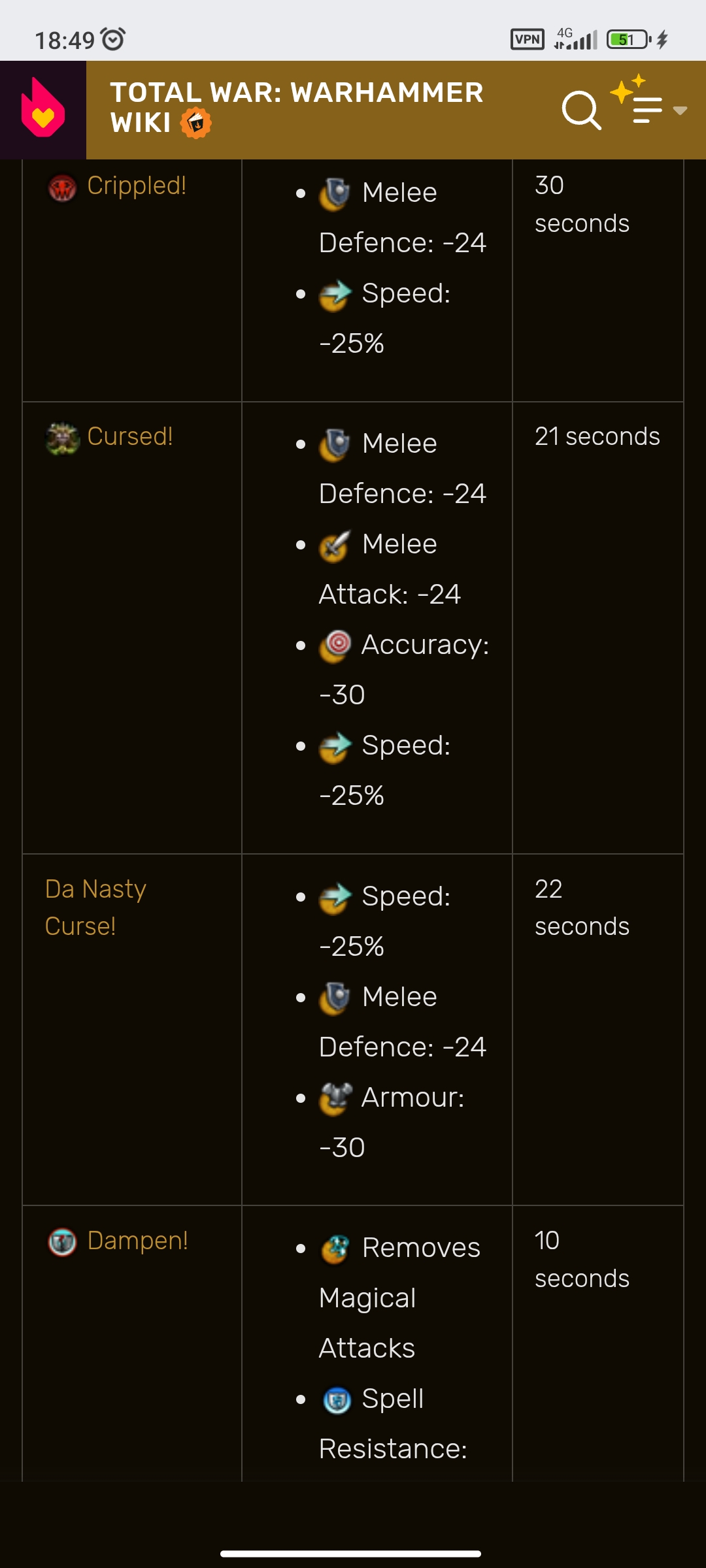Tap the Crippled! ability icon
706x1568 pixels.
[x=63, y=188]
